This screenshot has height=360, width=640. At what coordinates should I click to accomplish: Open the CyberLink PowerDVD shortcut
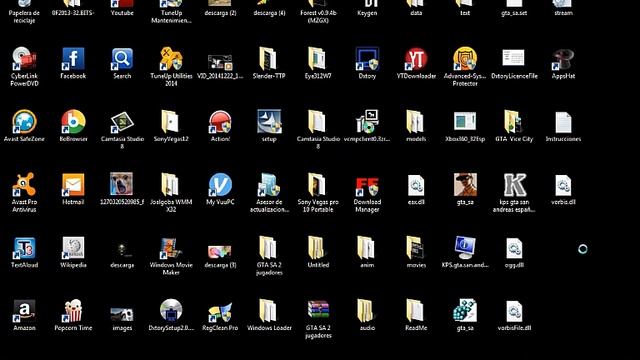[24, 59]
